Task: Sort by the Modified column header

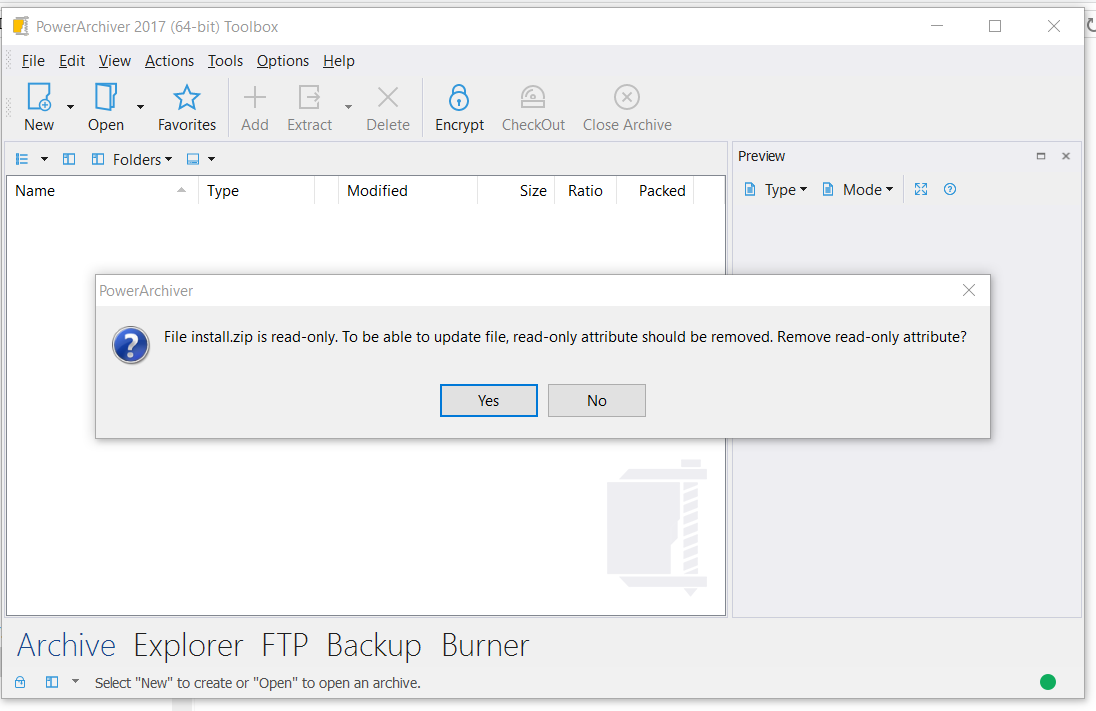Action: click(408, 191)
